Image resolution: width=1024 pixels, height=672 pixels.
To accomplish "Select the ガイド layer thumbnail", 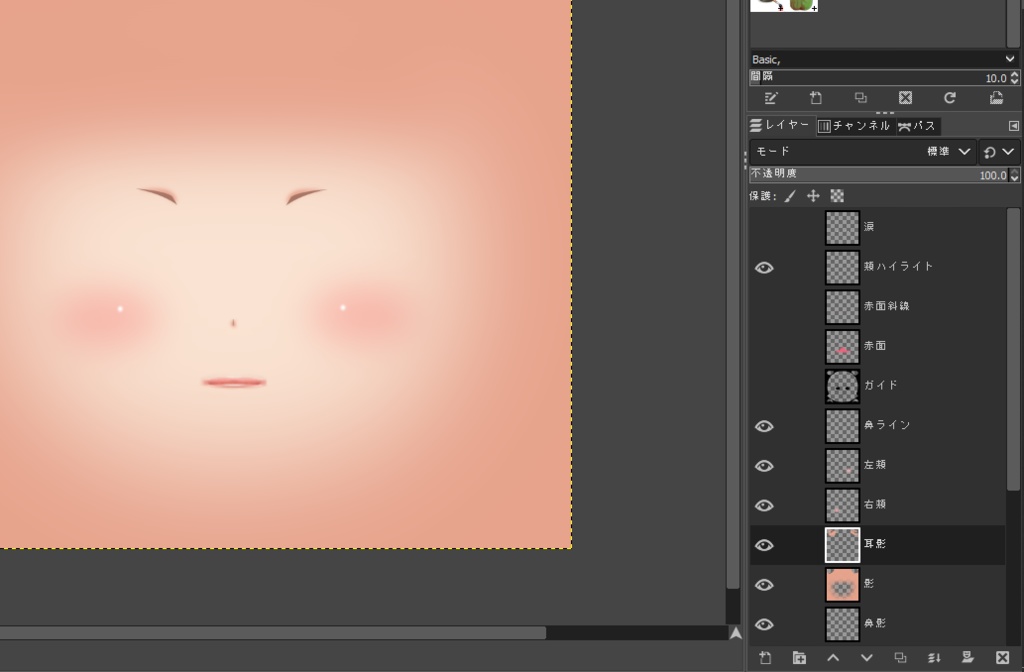I will tap(842, 387).
